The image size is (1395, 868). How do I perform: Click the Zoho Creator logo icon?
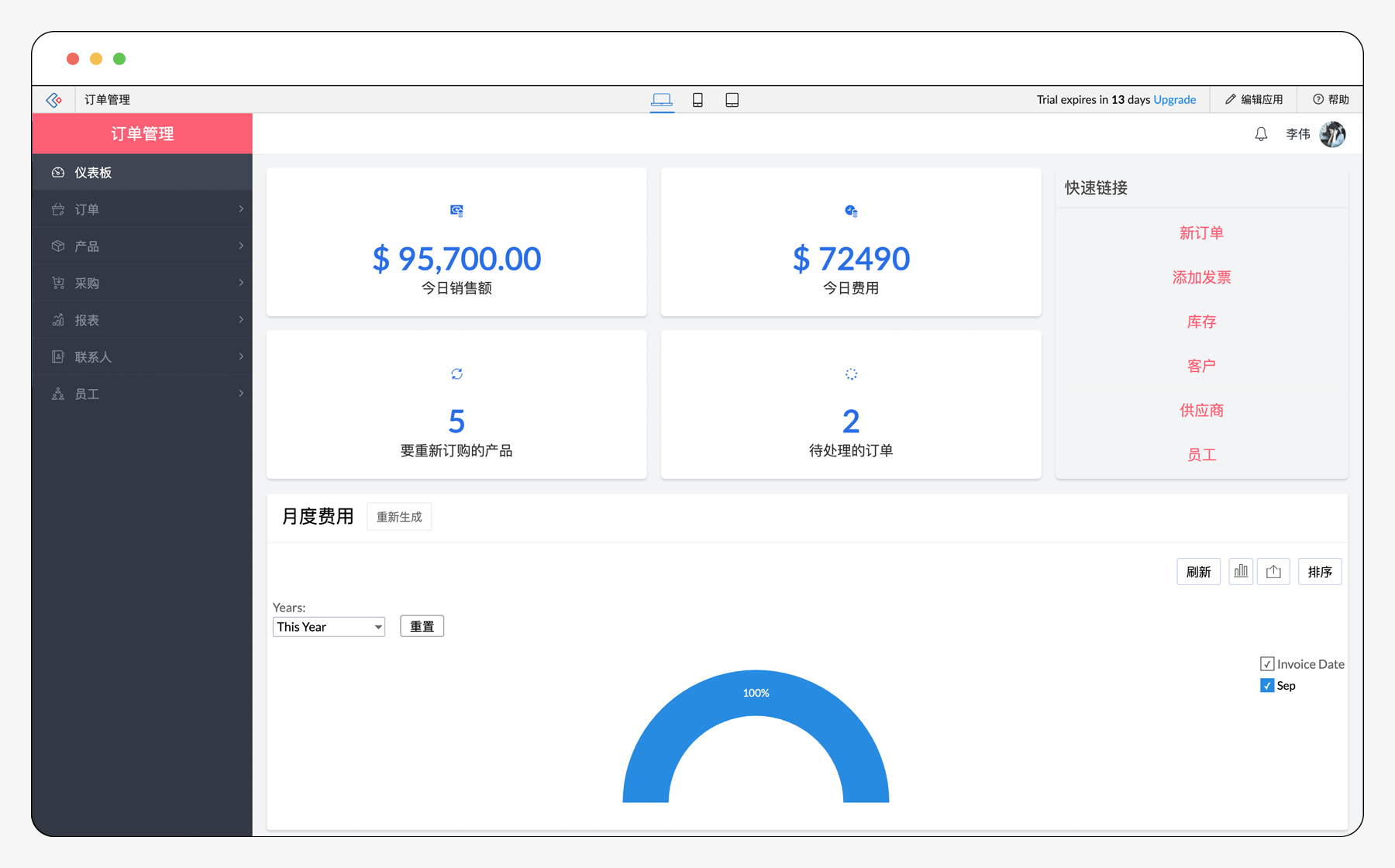[x=53, y=100]
